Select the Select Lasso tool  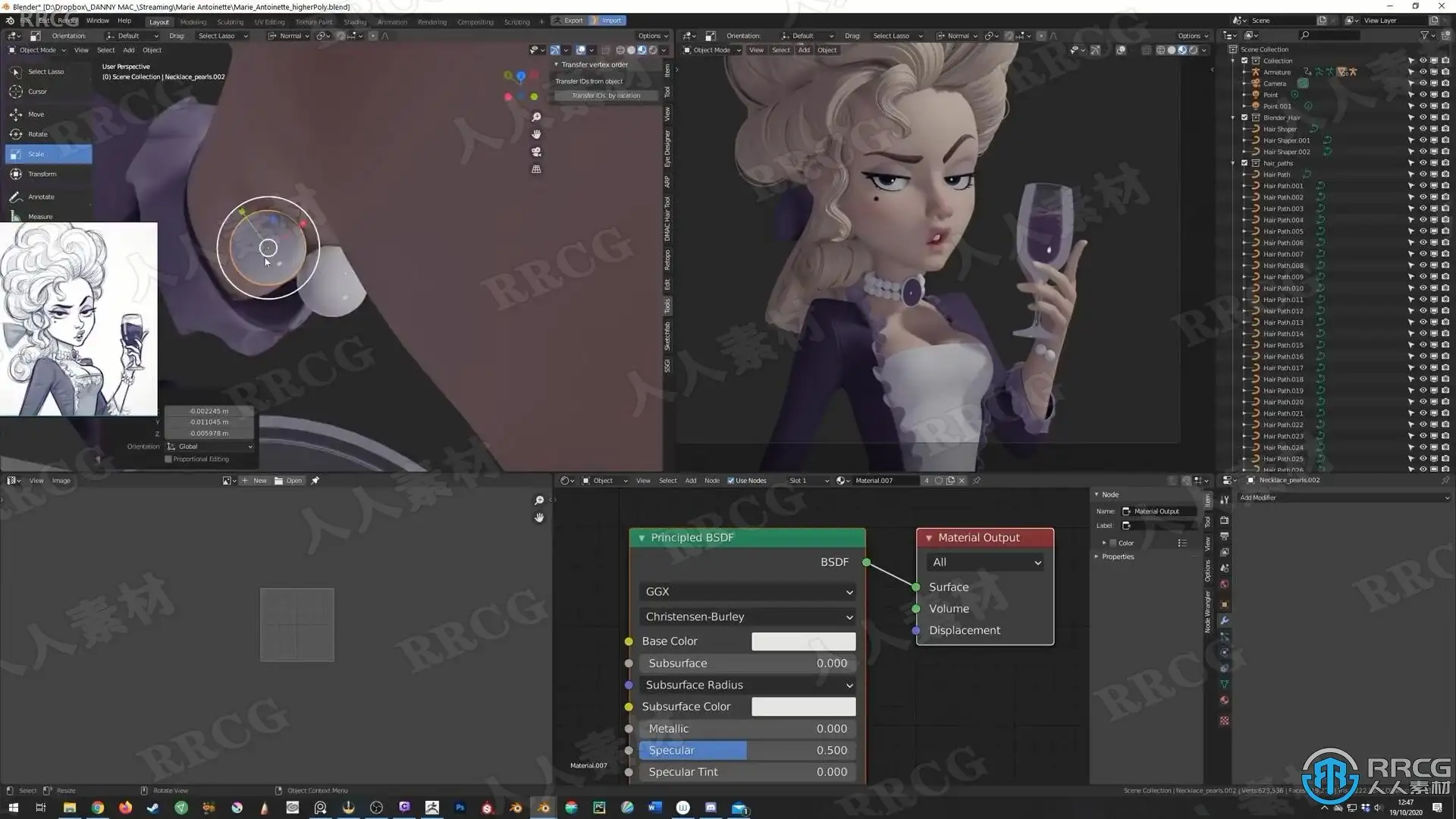point(49,71)
